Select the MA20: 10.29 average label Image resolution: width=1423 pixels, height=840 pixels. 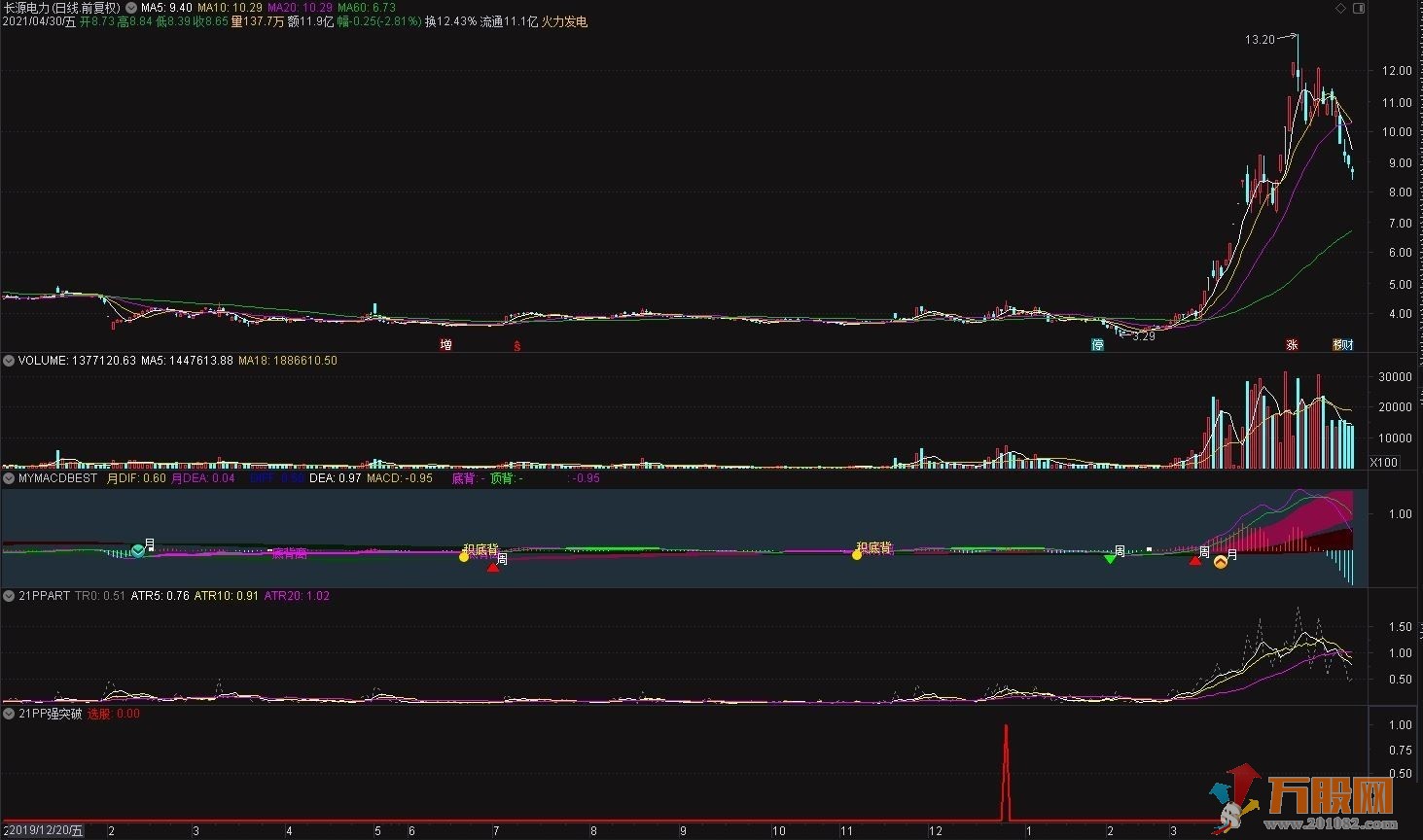(300, 8)
